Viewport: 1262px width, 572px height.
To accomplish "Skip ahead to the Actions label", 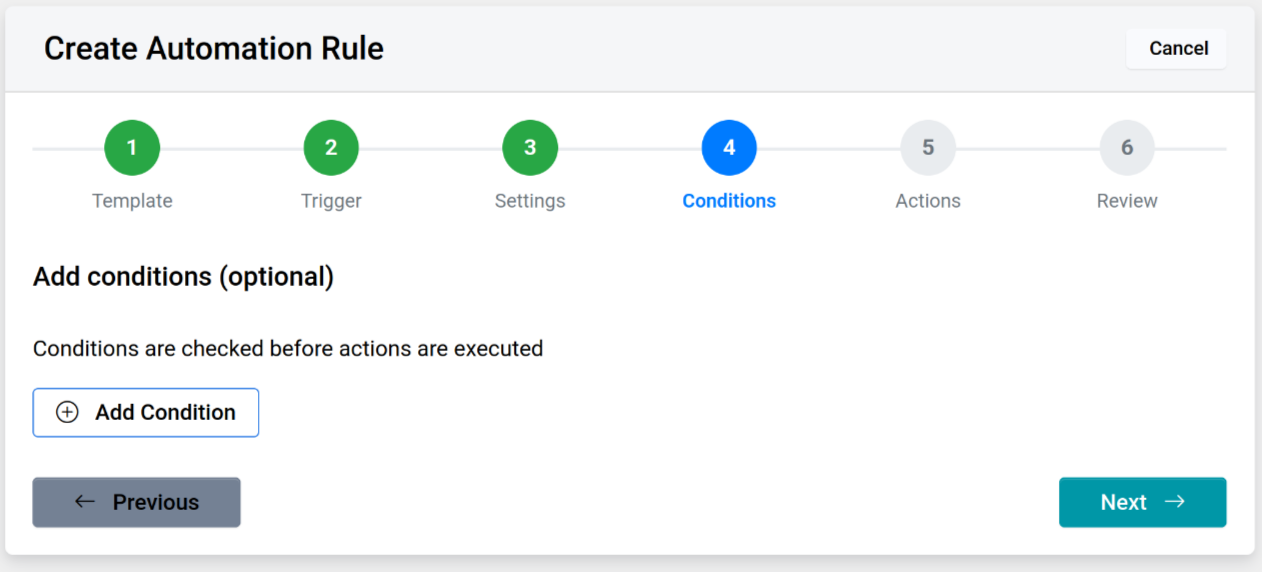I will point(928,201).
